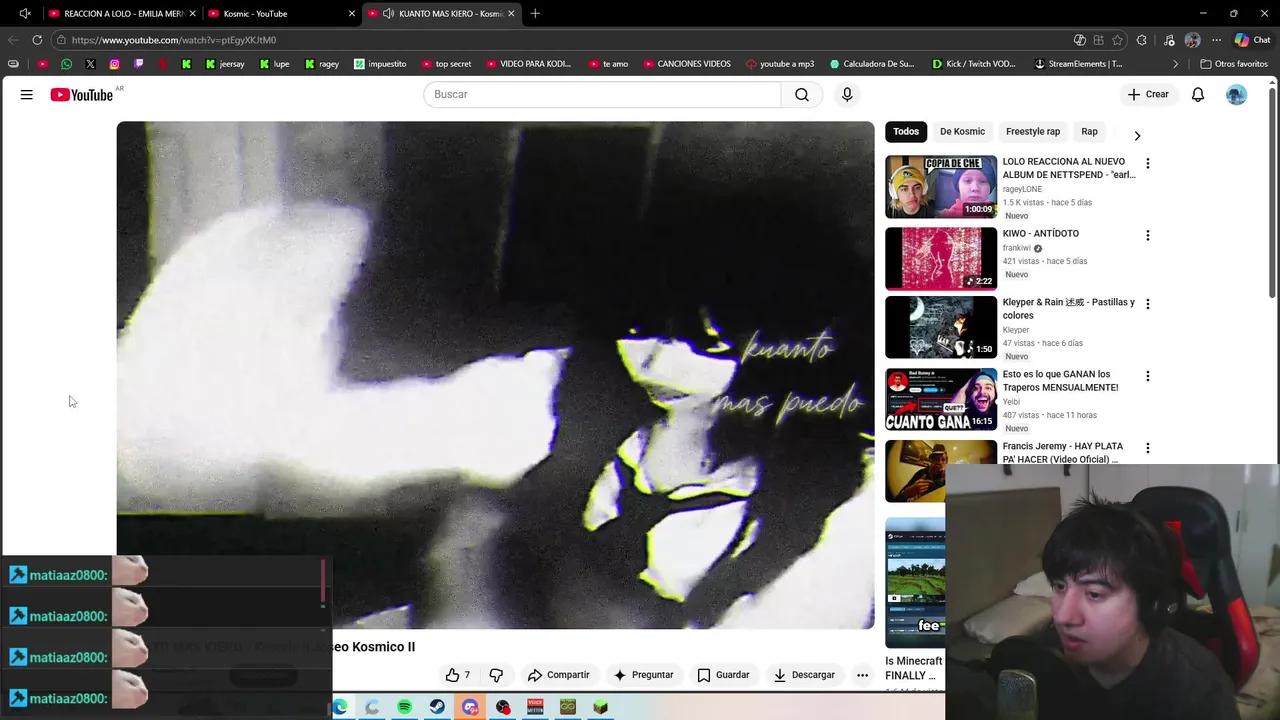Open options for LOLO REACCIONA video
This screenshot has height=720, width=1280.
click(1147, 163)
